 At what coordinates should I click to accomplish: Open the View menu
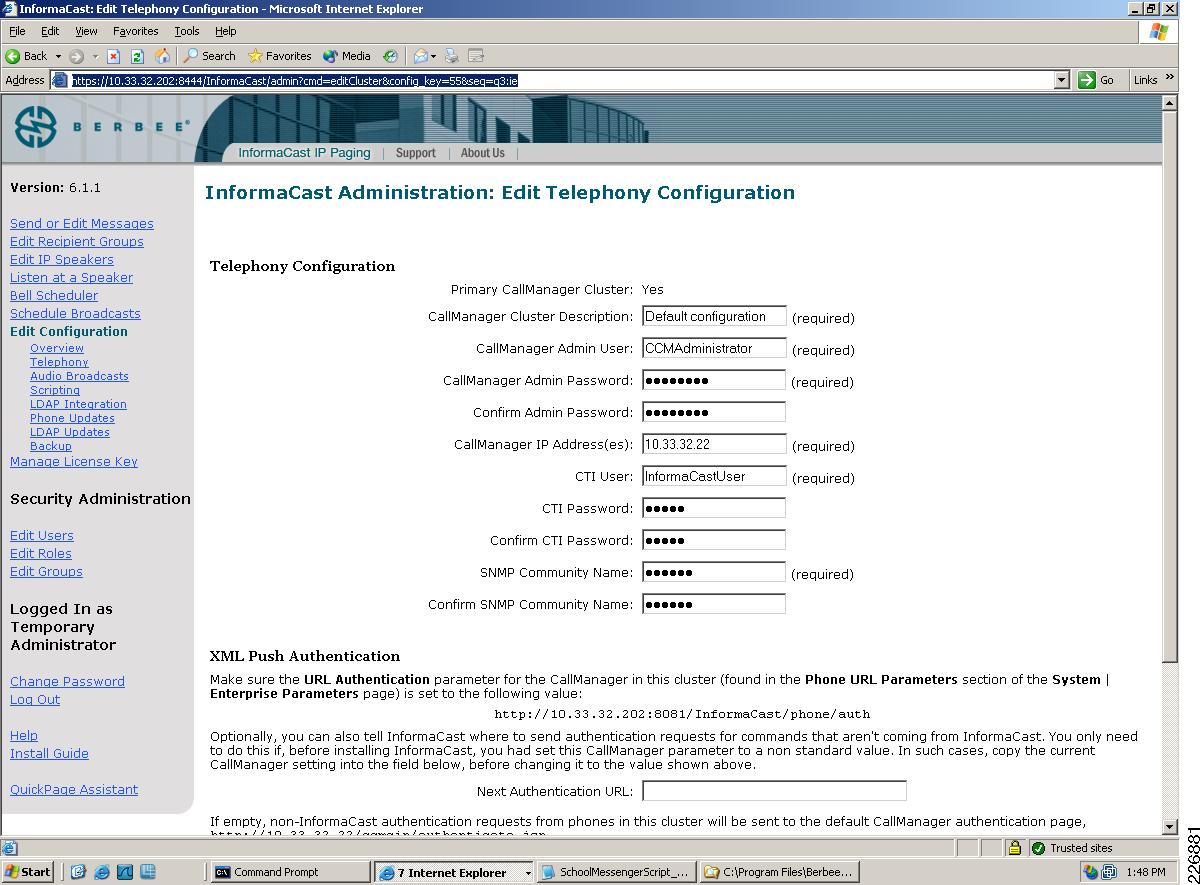(86, 31)
